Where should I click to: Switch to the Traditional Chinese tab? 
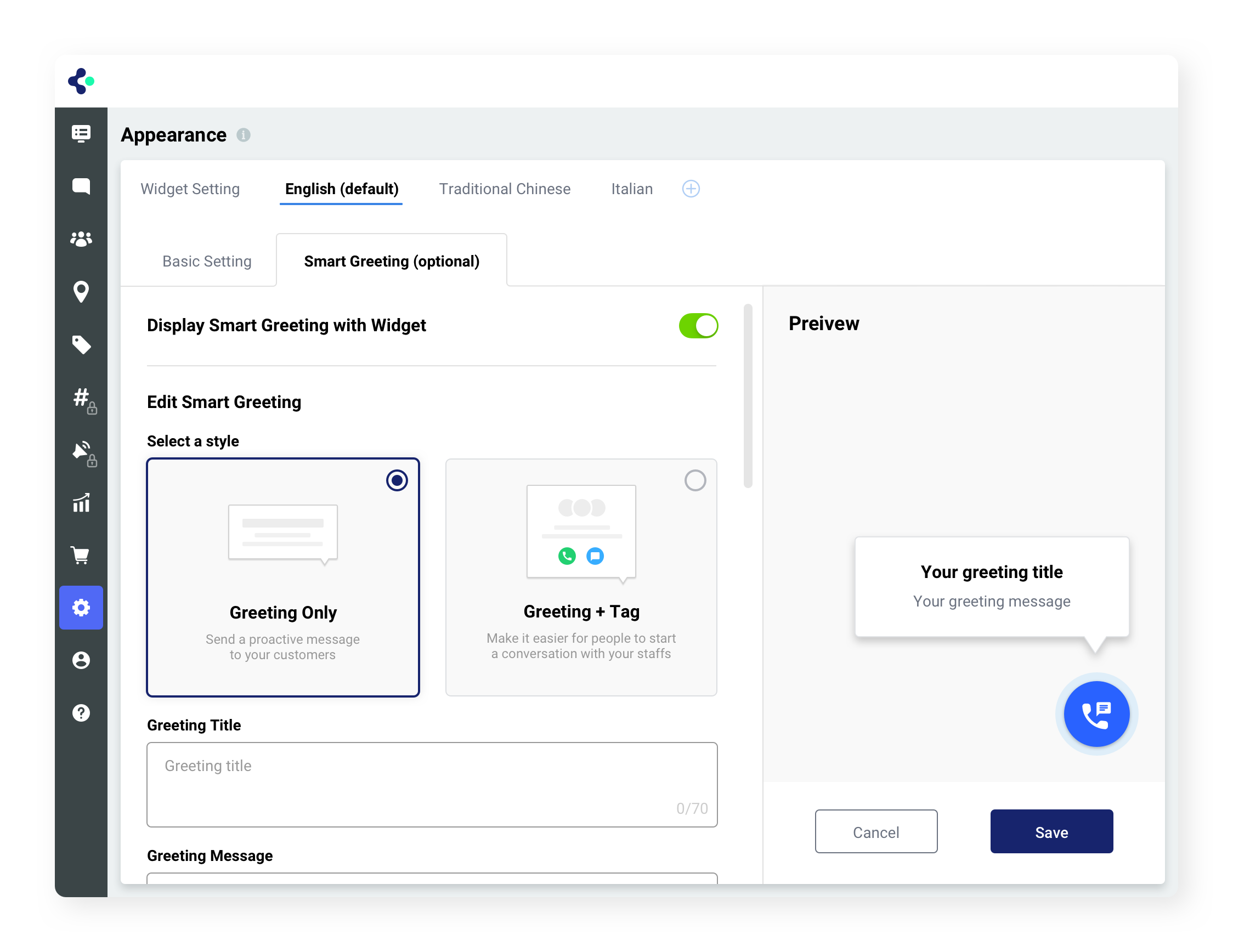[504, 189]
